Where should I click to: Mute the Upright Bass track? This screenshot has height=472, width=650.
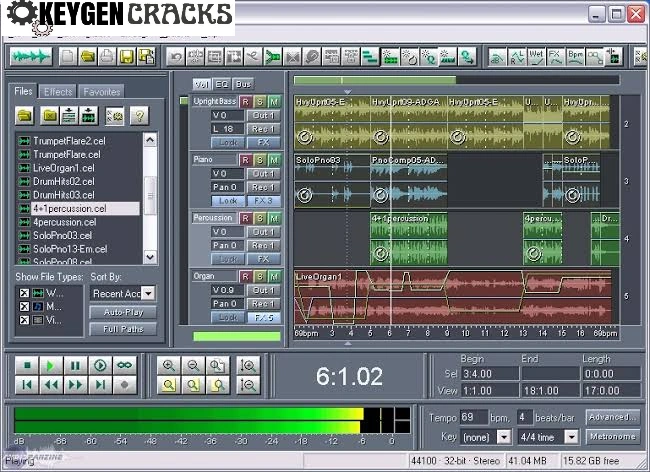point(274,101)
